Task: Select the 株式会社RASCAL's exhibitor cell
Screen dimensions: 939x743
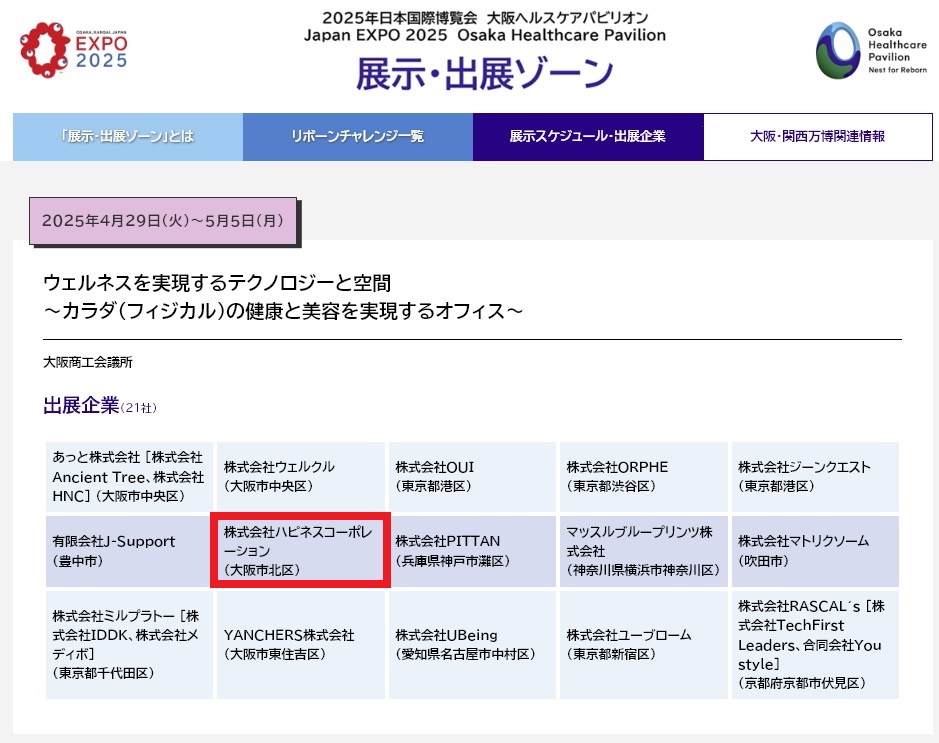Action: tap(815, 645)
